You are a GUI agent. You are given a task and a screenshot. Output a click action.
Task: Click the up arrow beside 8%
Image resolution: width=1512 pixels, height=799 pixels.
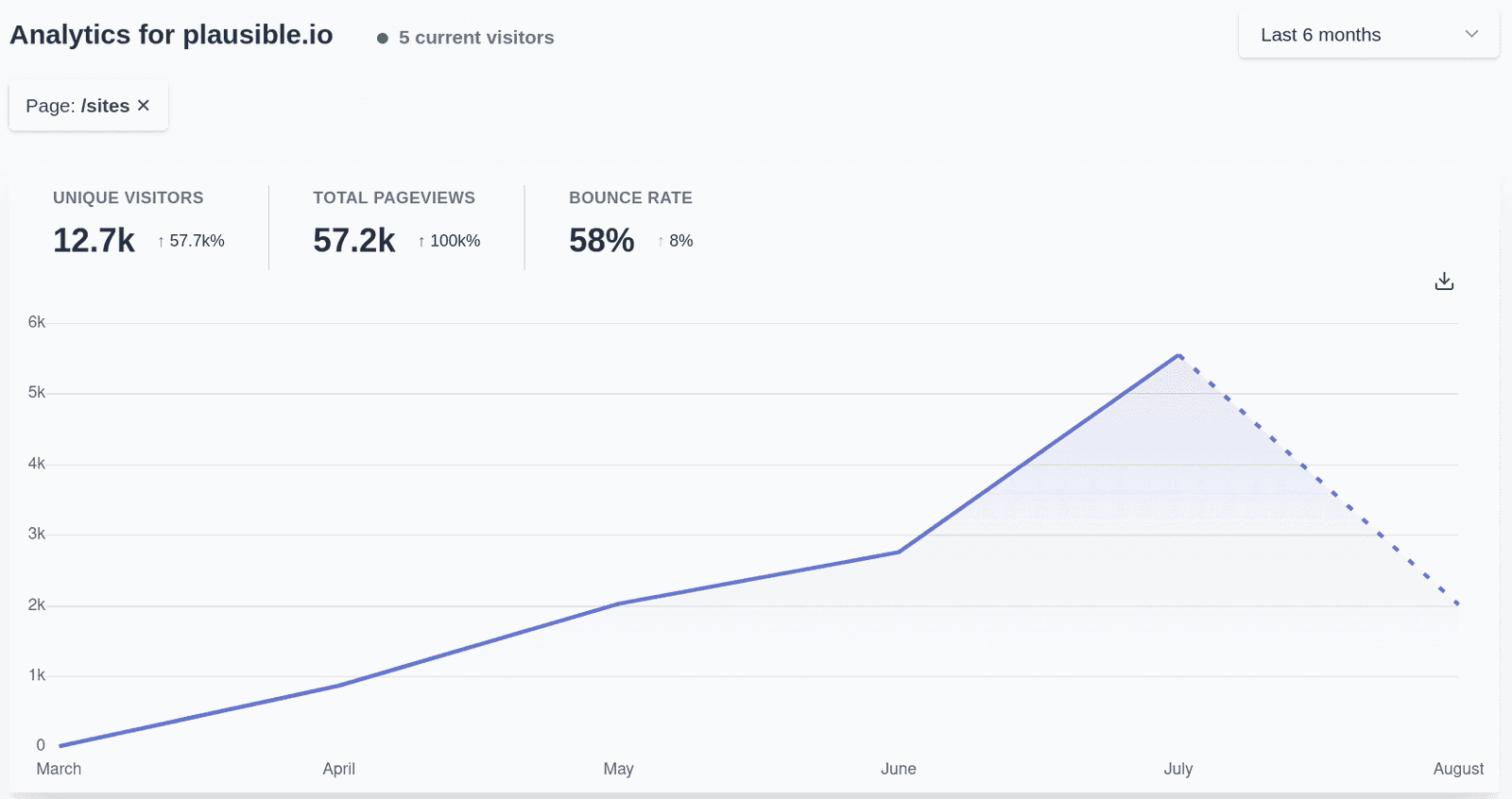(661, 242)
